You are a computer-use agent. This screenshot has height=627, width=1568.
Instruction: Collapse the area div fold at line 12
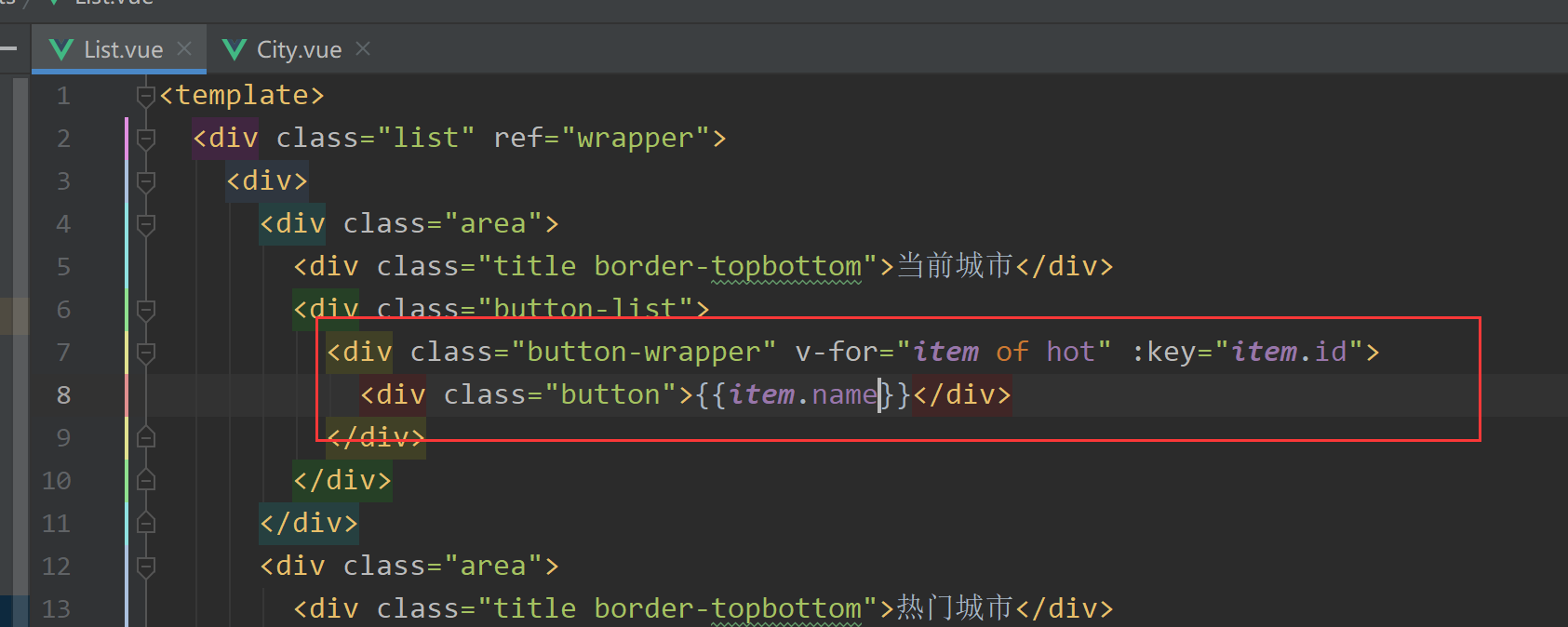click(146, 567)
